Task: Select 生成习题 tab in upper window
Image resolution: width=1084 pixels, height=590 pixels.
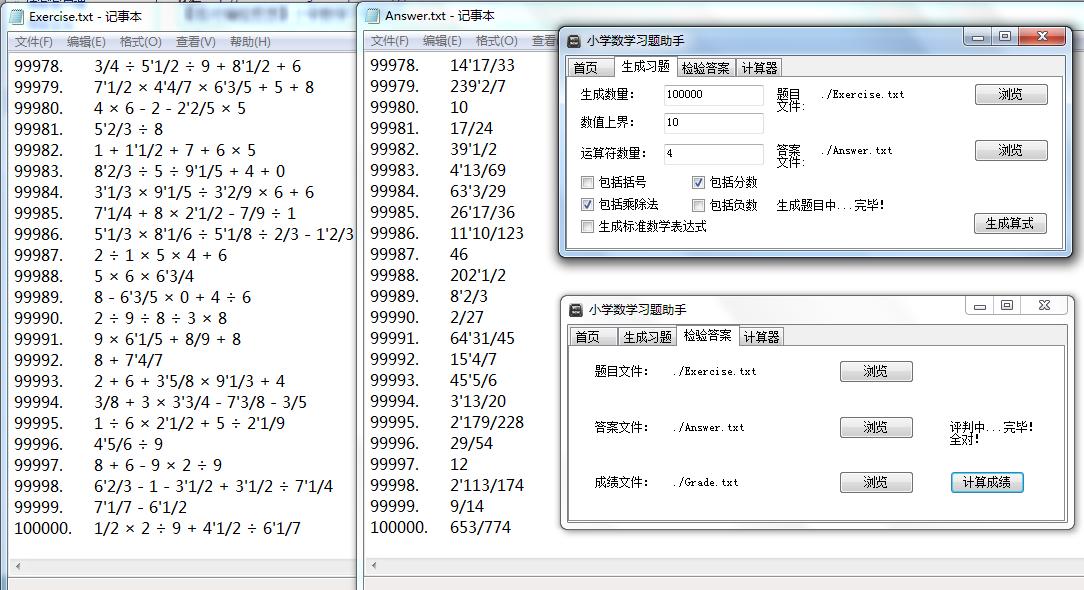Action: click(x=645, y=66)
